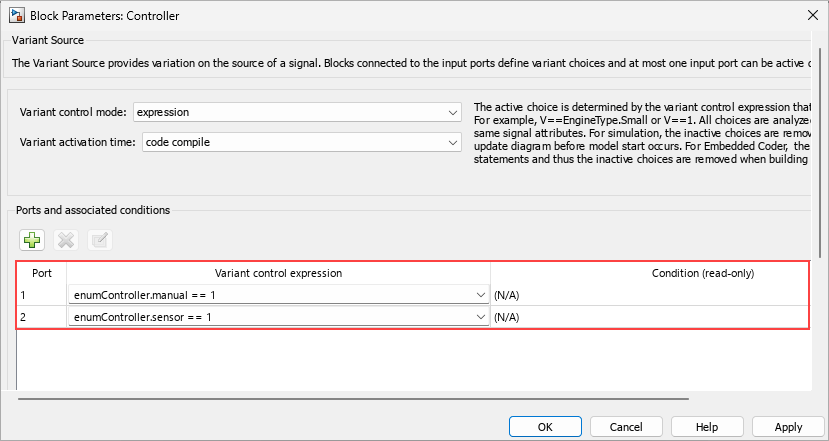
Task: Open Help for the Variant Source
Action: coord(707,427)
